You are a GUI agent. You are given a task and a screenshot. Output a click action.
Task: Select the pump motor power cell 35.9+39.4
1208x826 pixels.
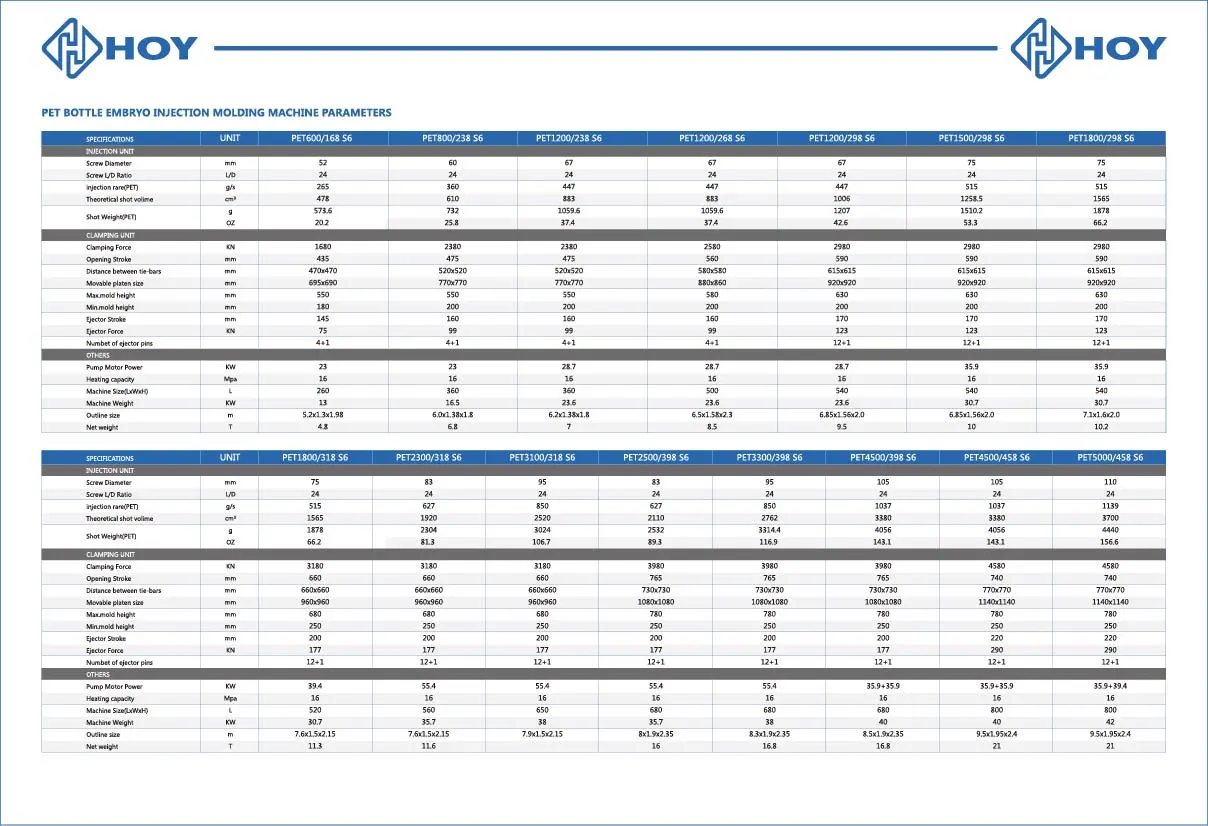point(1110,686)
